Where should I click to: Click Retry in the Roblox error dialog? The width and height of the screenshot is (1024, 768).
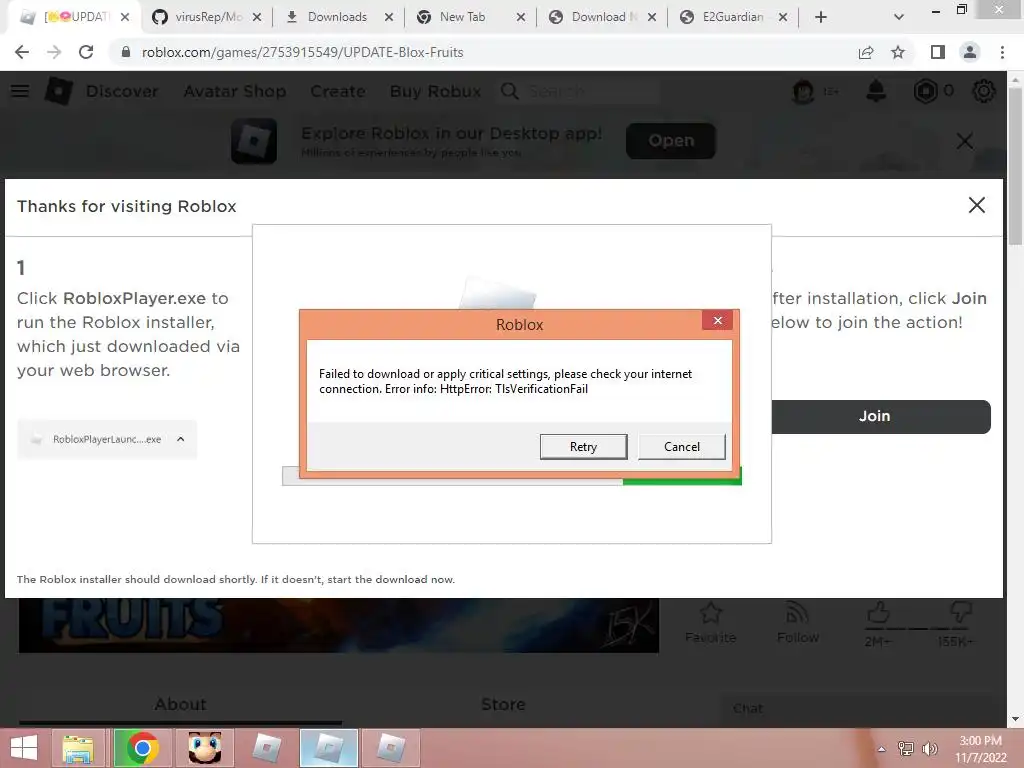pos(583,447)
